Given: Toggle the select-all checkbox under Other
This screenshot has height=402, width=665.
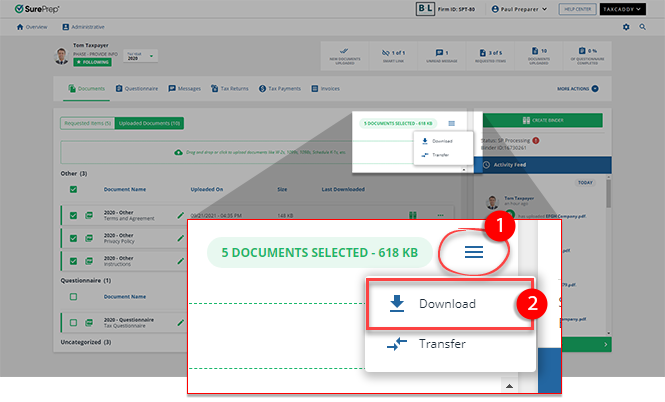Looking at the screenshot, I should [x=74, y=188].
